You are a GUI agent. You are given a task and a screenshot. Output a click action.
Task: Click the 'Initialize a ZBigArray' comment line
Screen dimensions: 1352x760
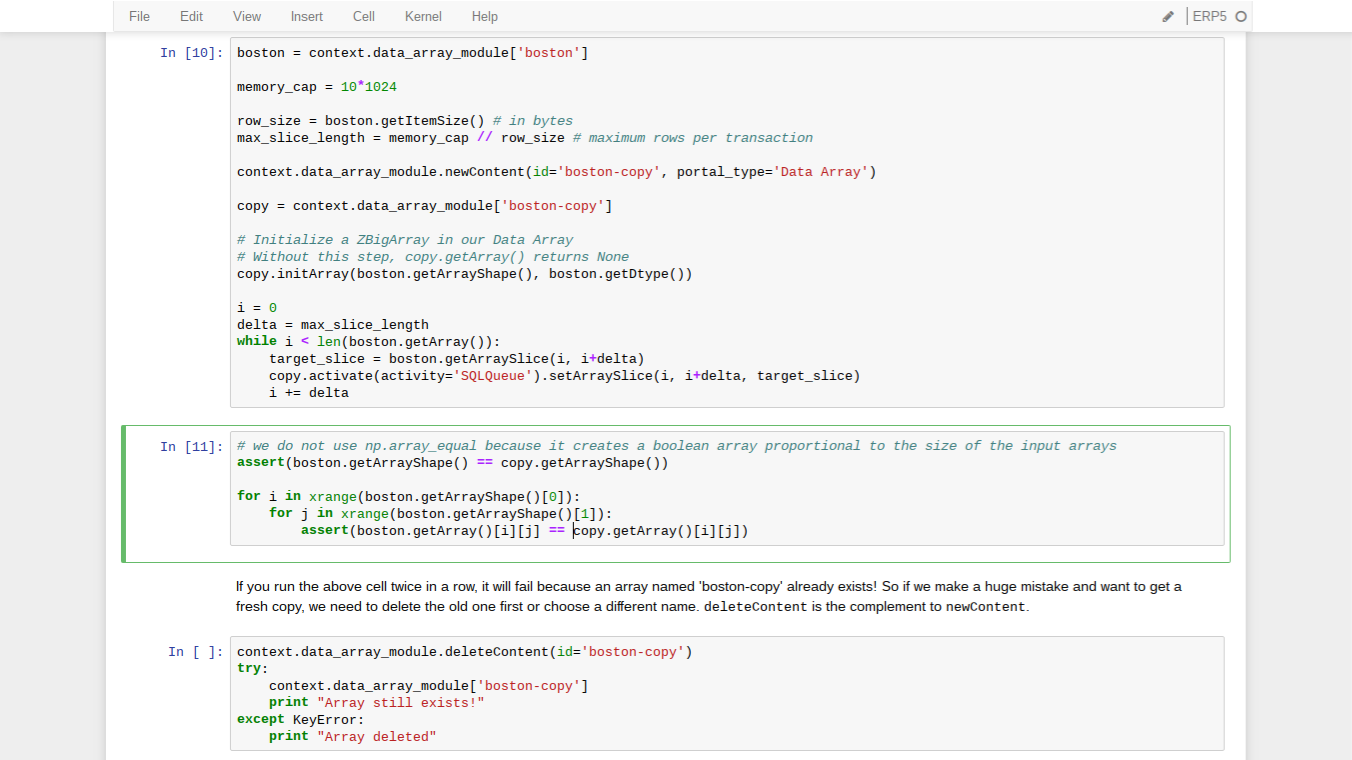pos(405,240)
